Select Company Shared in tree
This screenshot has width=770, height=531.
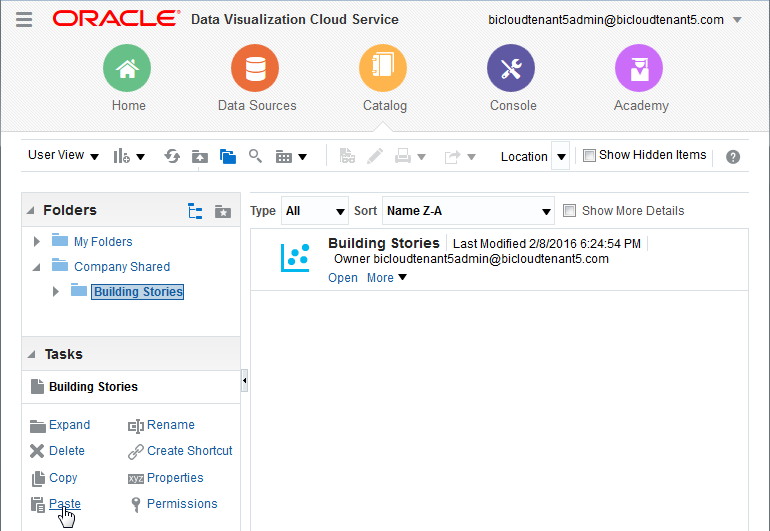[122, 266]
